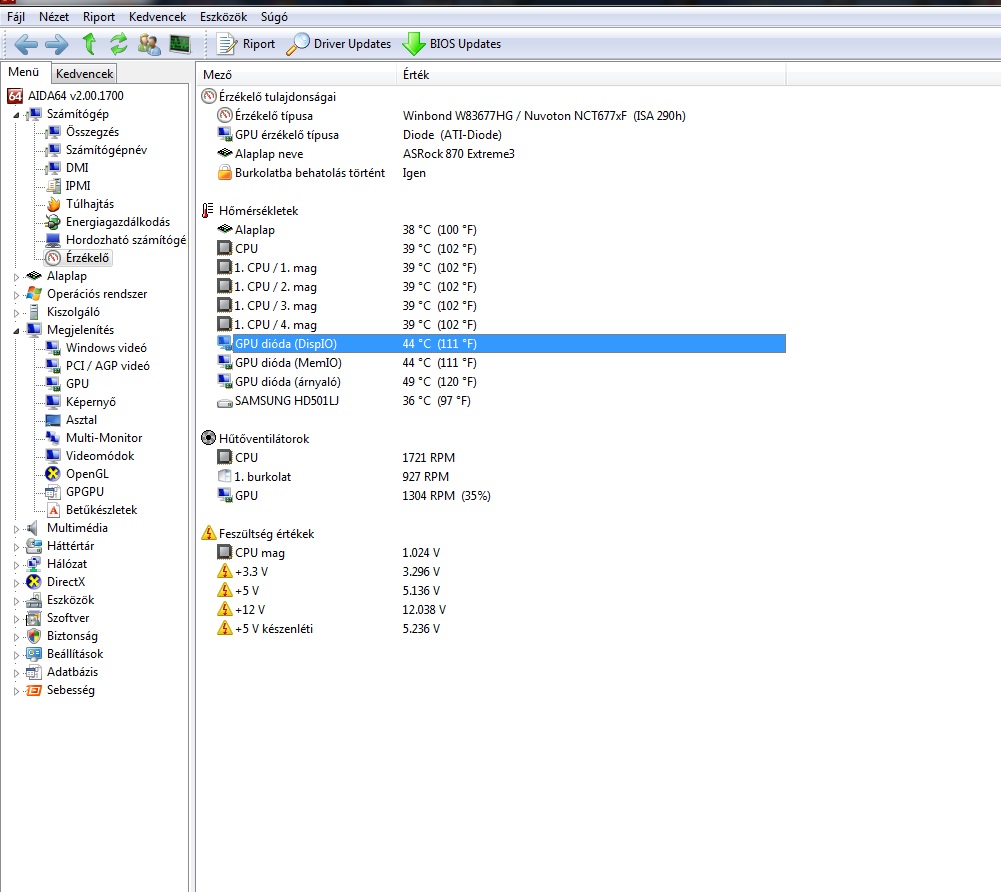Screen dimensions: 1001x892
Task: Open the IPMI tree item
Action: 78,185
